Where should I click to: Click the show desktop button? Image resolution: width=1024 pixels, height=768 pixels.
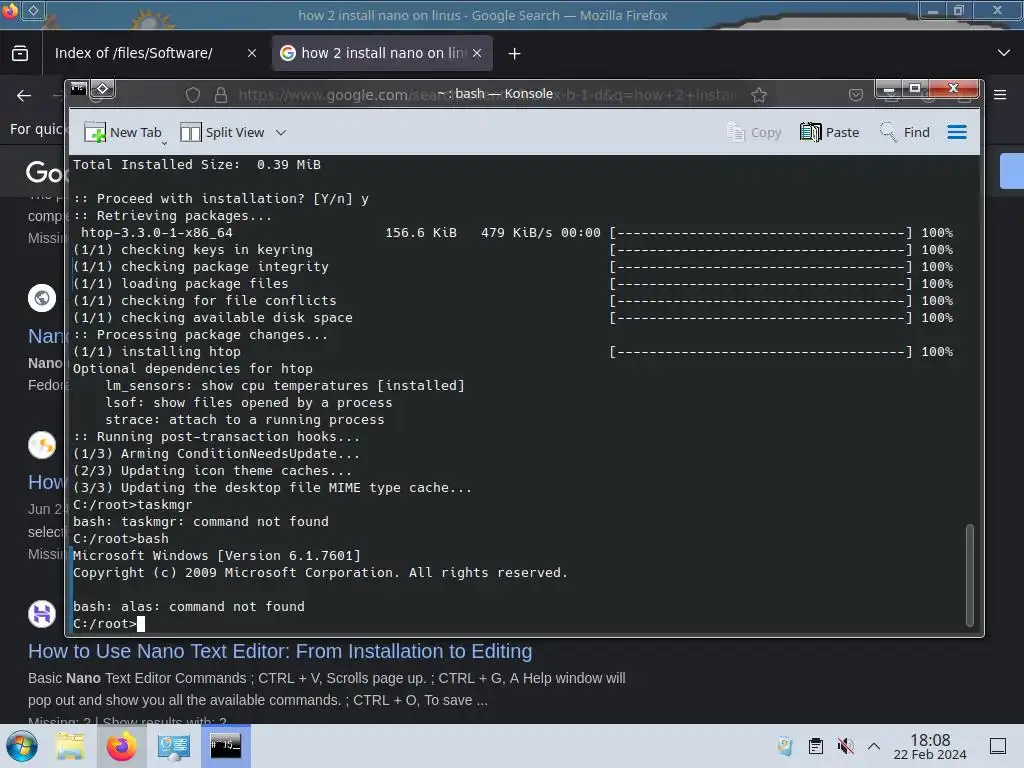click(x=998, y=746)
